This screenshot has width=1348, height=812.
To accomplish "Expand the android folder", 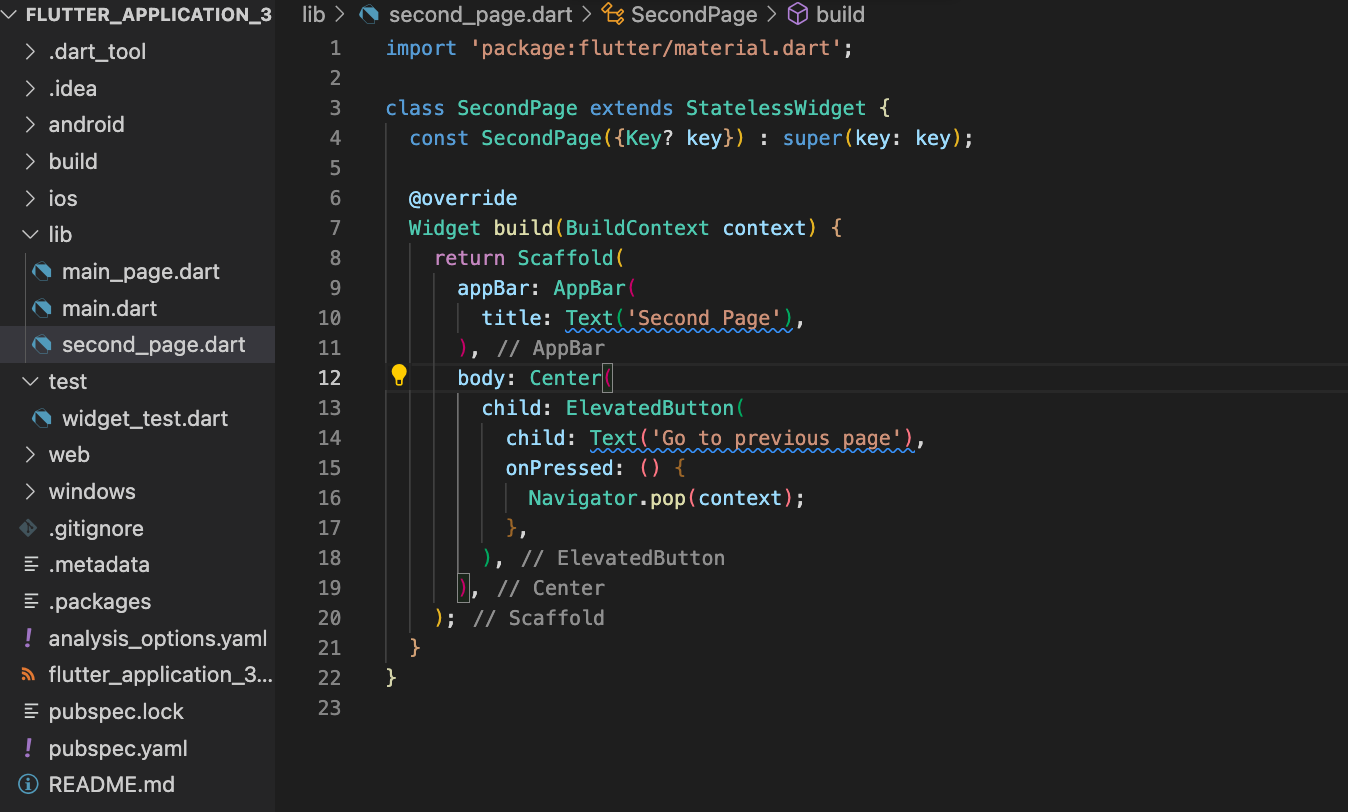I will pyautogui.click(x=30, y=125).
